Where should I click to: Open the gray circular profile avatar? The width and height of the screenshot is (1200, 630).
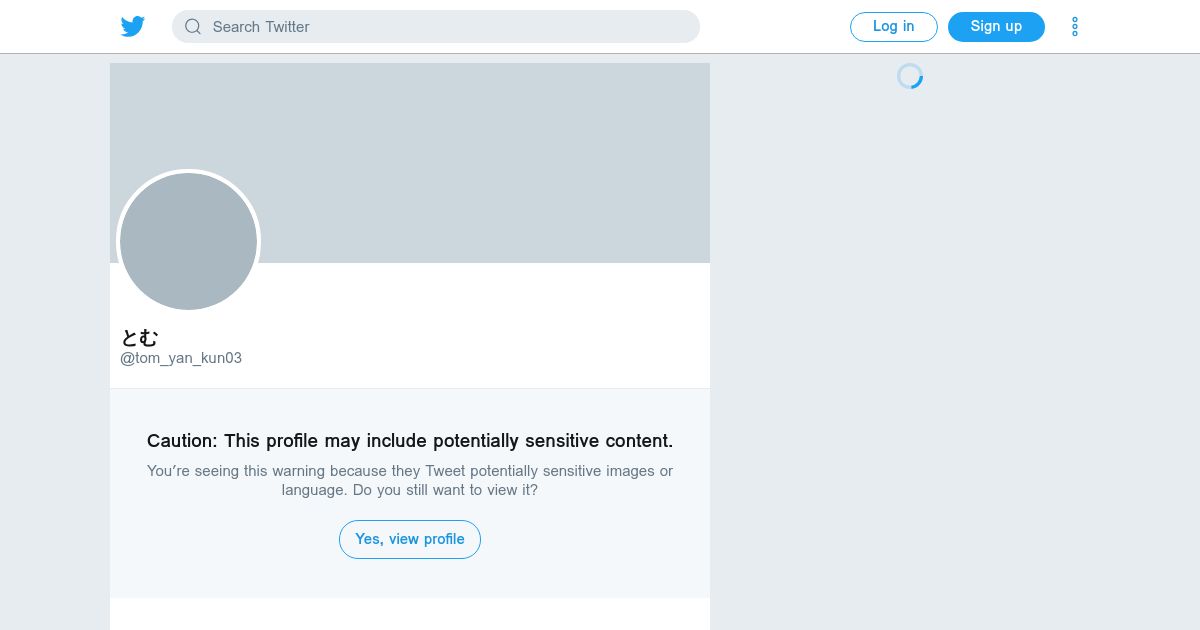click(x=189, y=241)
